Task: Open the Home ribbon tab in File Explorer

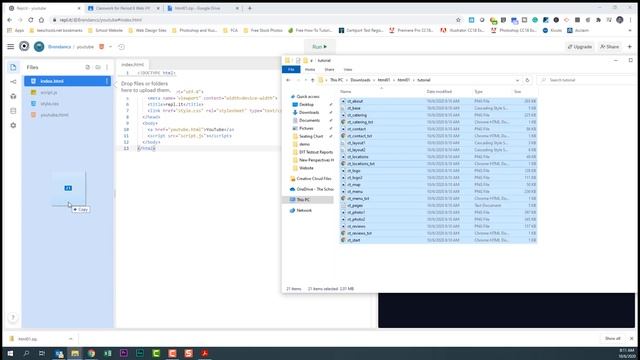Action: click(310, 70)
